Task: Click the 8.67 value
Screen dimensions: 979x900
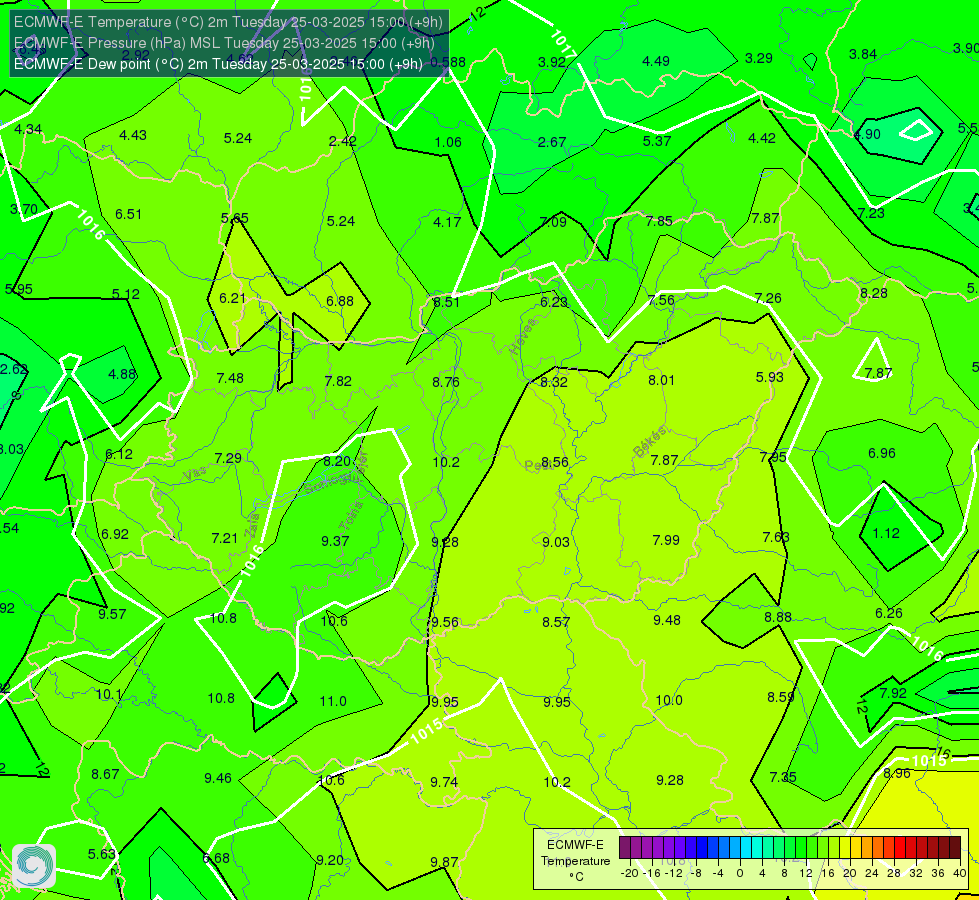Action: click(105, 774)
